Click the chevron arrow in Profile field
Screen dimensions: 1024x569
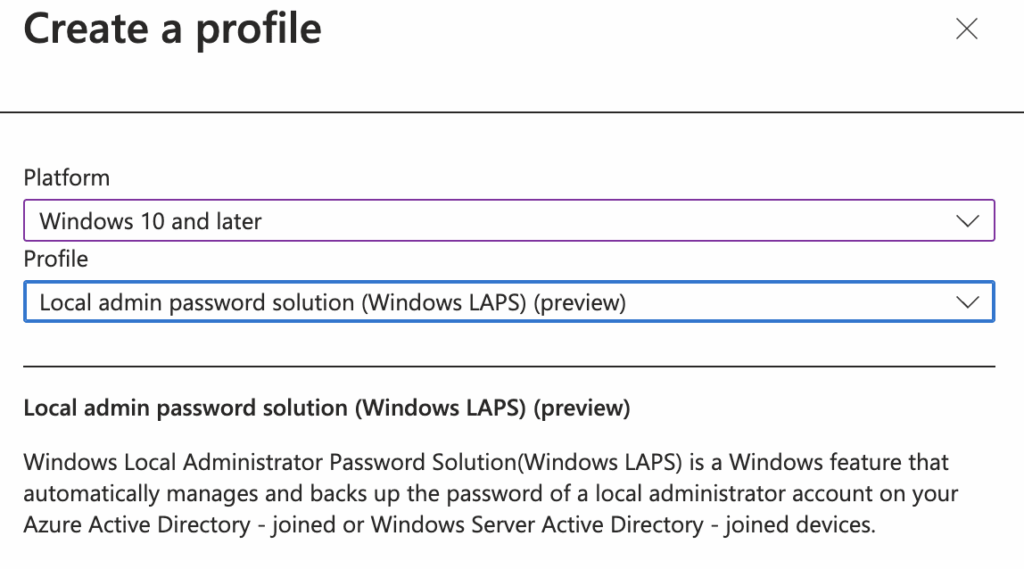click(x=967, y=302)
